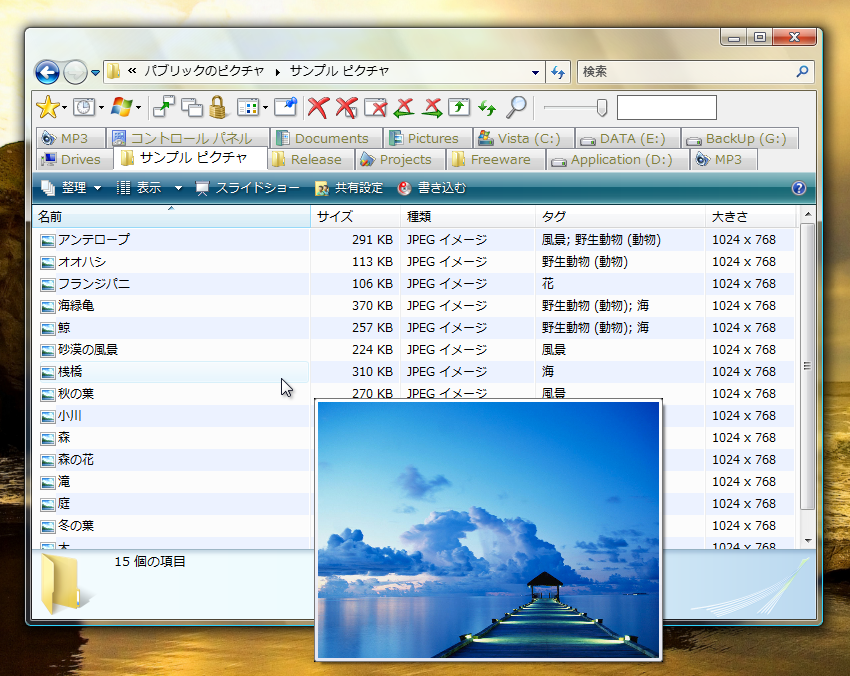Screen dimensions: 850x676
Task: Sort by the 名前 column header
Action: pyautogui.click(x=171, y=216)
